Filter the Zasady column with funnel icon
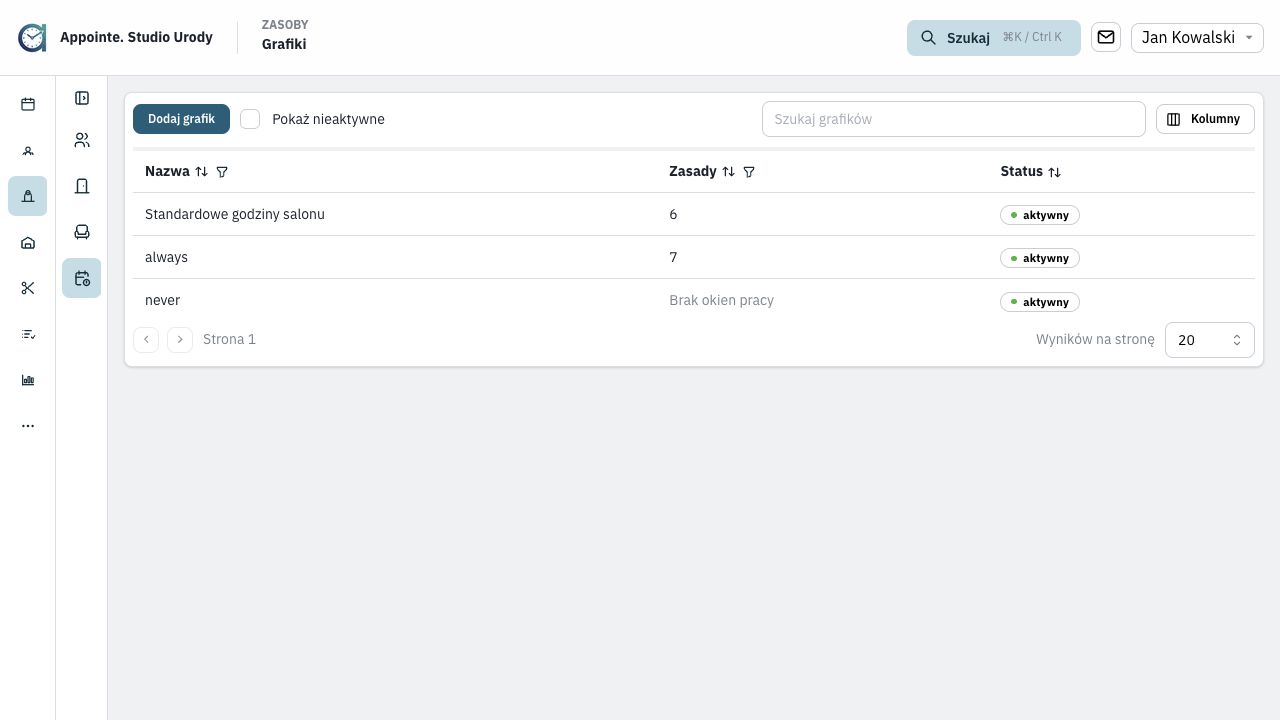Screen dimensions: 1280x720 tap(749, 172)
